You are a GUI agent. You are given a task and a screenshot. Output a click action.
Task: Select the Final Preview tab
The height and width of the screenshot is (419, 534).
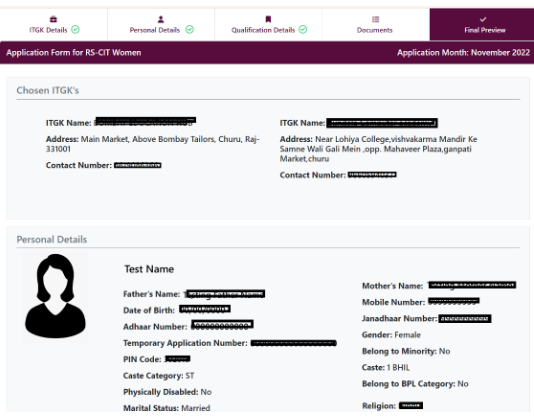[482, 25]
